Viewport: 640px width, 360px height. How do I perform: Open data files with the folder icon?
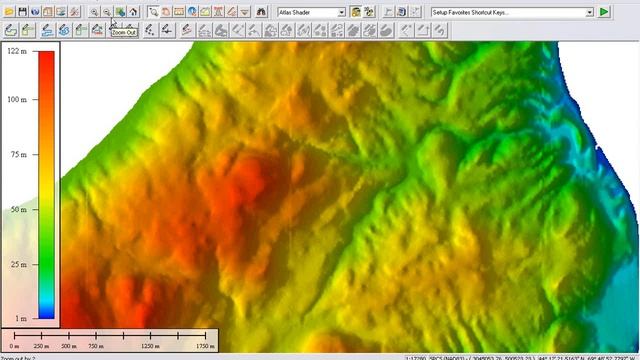pyautogui.click(x=9, y=12)
